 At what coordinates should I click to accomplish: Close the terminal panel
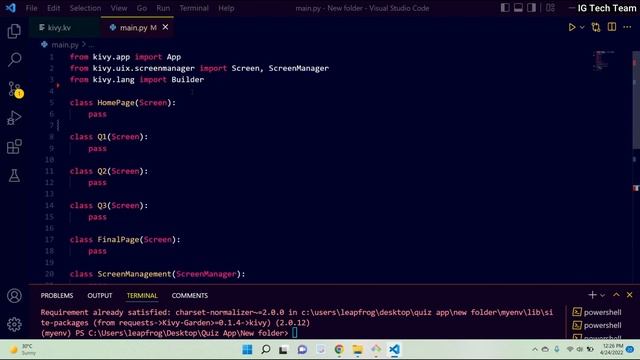[629, 295]
